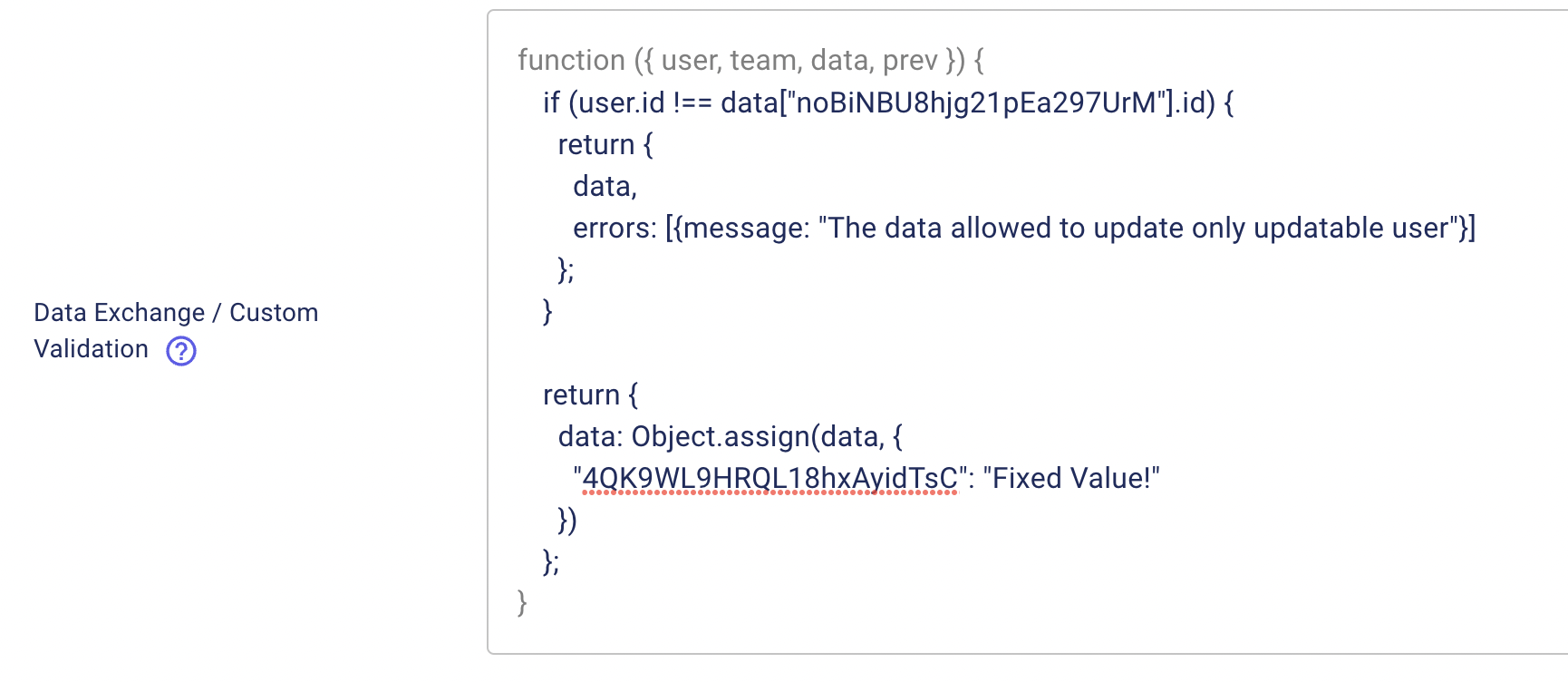This screenshot has width=1568, height=682.
Task: Click the "Fixed Value!" string
Action: point(1071,478)
